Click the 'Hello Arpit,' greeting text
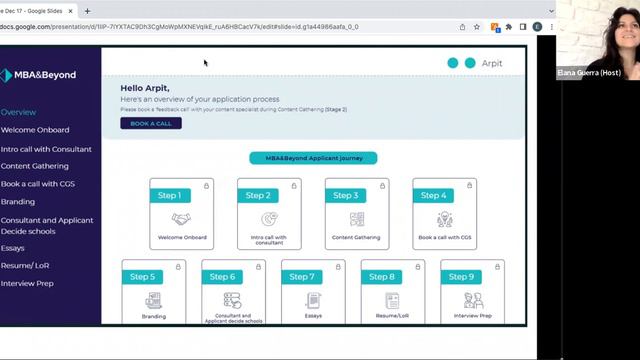This screenshot has height=360, width=640. (x=145, y=88)
